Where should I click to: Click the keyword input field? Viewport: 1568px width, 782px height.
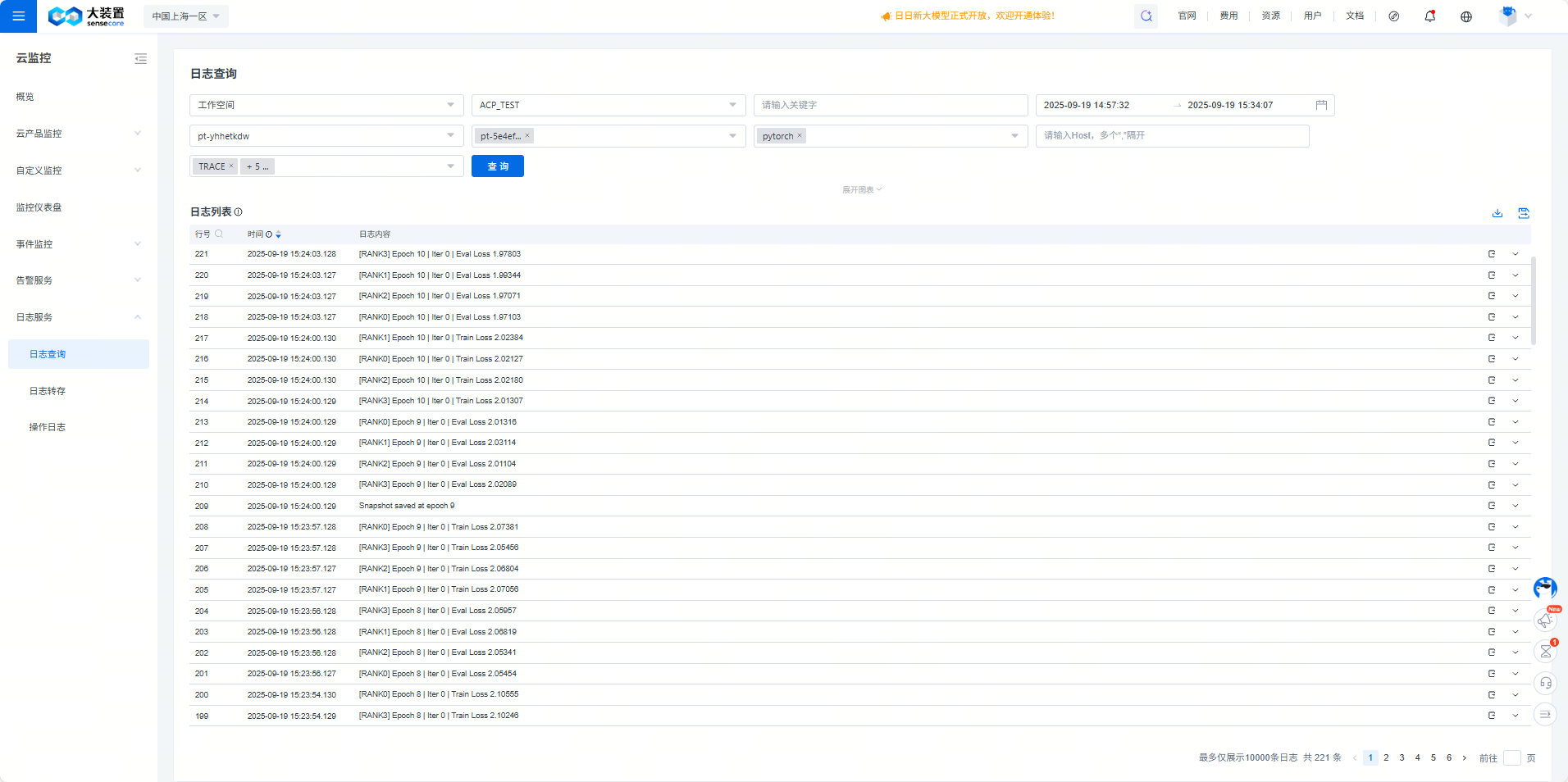pyautogui.click(x=890, y=105)
